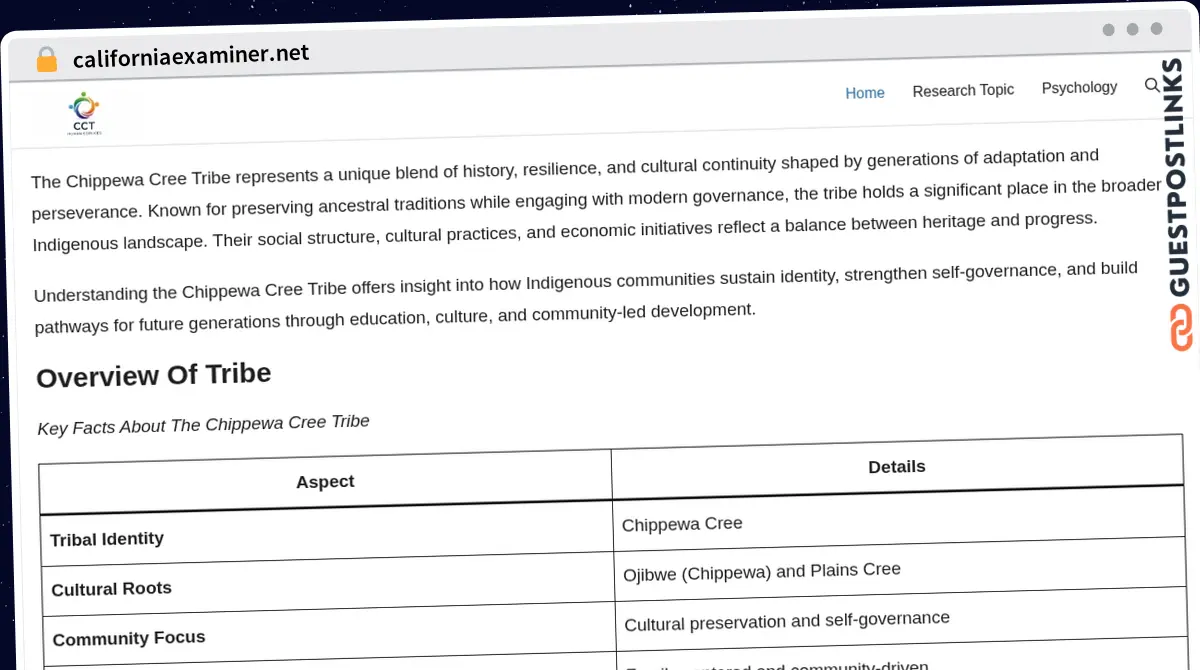Screen dimensions: 1200x670
Task: Click the GuestPostLinks chain logo icon
Action: (x=1181, y=328)
